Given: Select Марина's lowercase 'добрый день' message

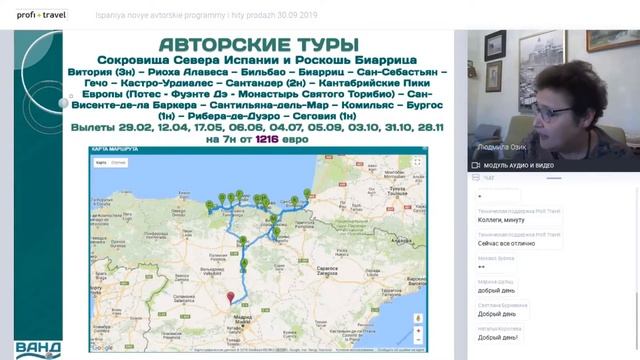Looking at the screenshot, I should point(496,291).
